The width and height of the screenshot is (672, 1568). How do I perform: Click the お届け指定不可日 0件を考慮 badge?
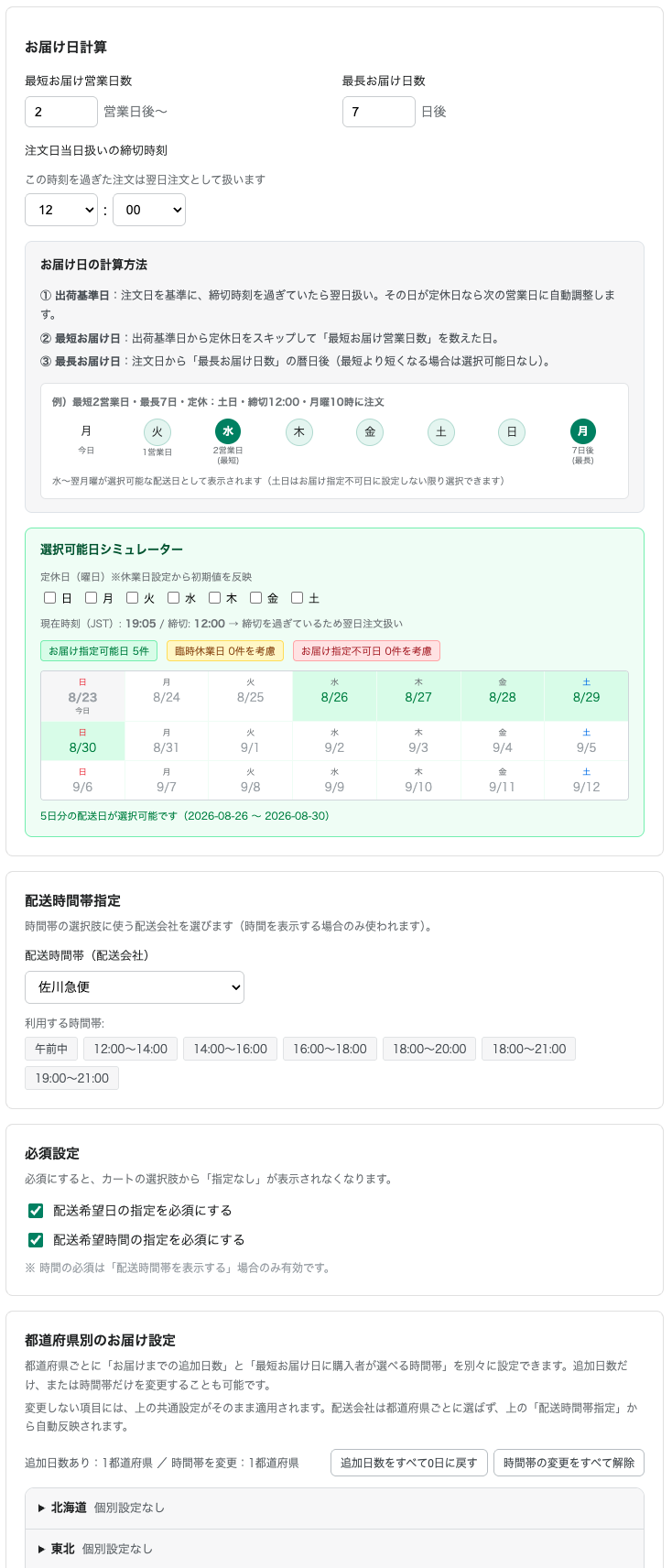click(x=366, y=651)
